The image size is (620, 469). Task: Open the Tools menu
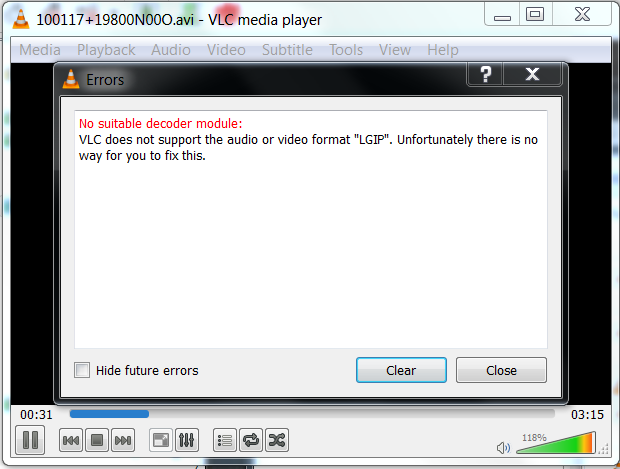[x=346, y=50]
